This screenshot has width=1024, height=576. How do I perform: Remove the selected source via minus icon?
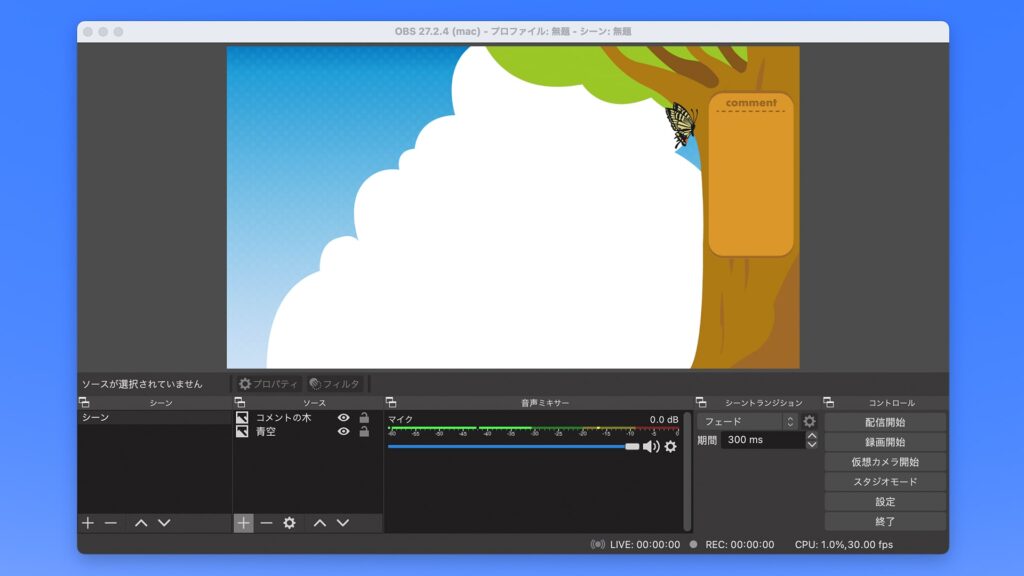pos(266,523)
